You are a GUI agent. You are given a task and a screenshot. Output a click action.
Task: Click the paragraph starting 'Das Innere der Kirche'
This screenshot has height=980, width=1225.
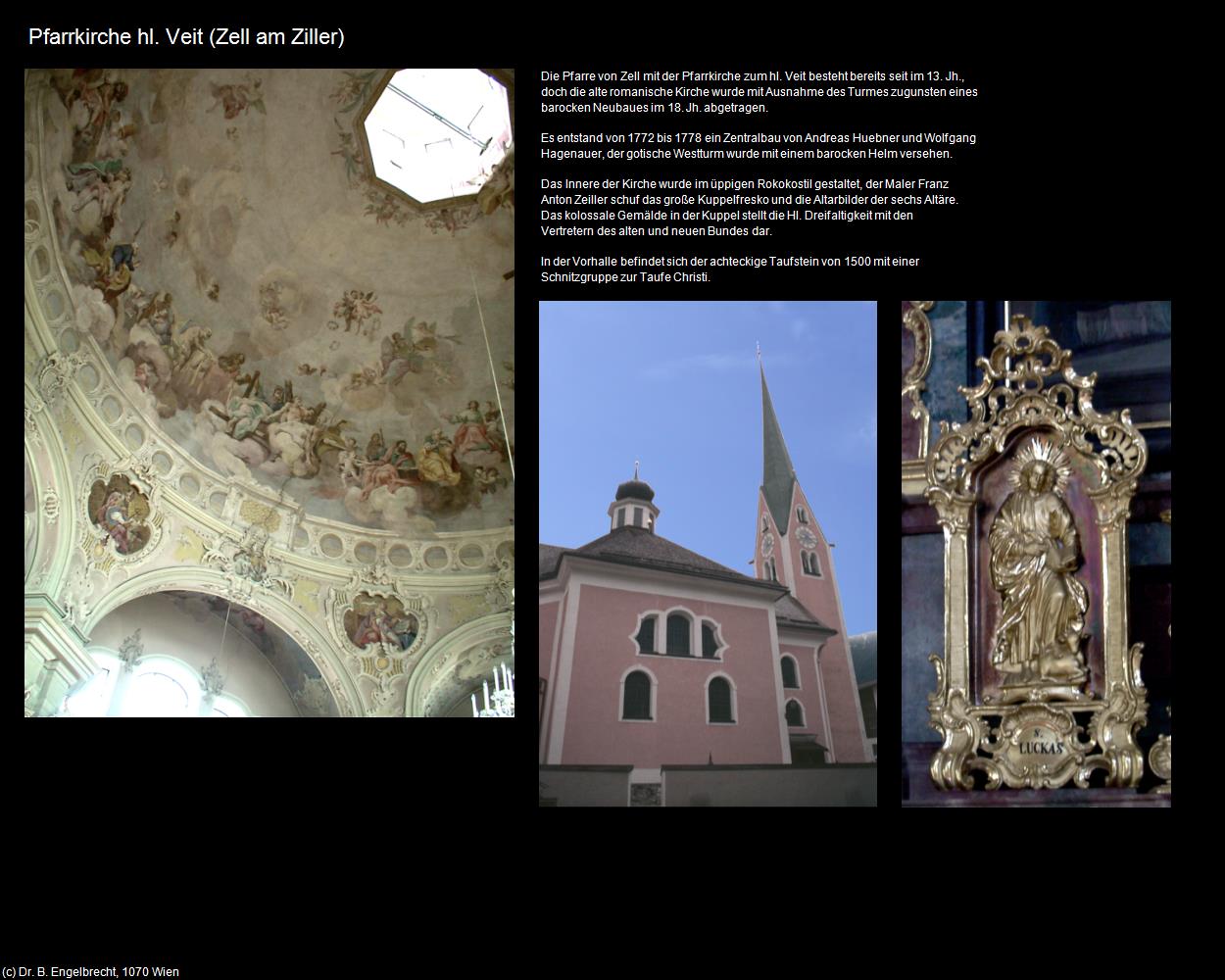pos(750,208)
